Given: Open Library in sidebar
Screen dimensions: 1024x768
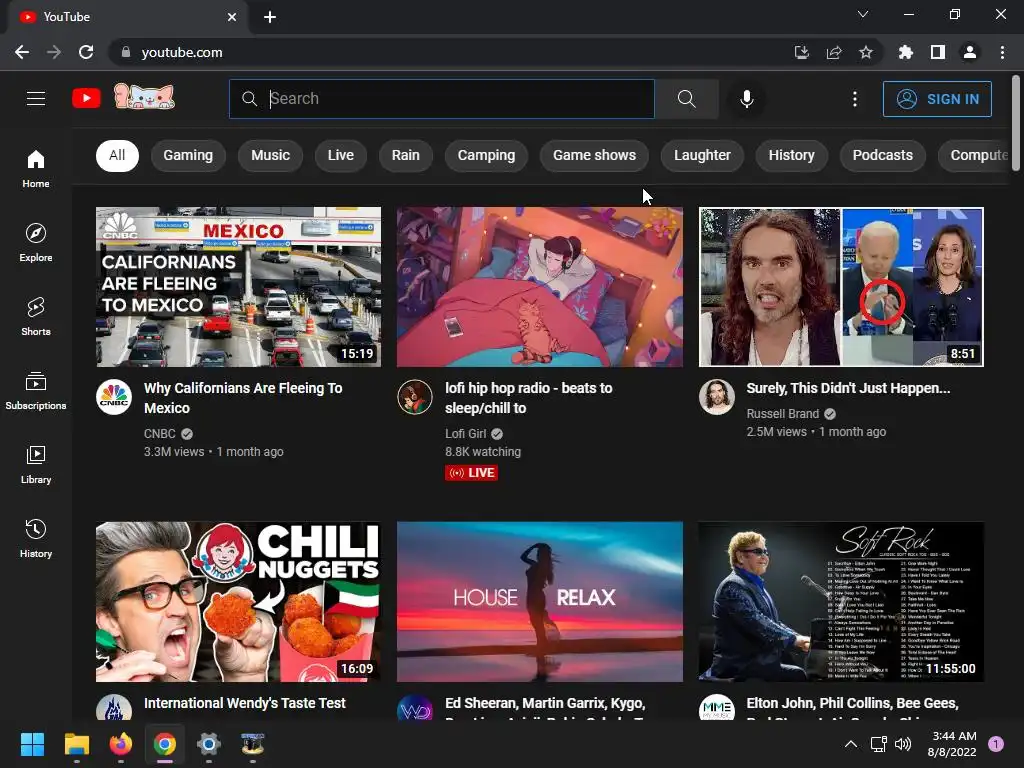Looking at the screenshot, I should 36,464.
